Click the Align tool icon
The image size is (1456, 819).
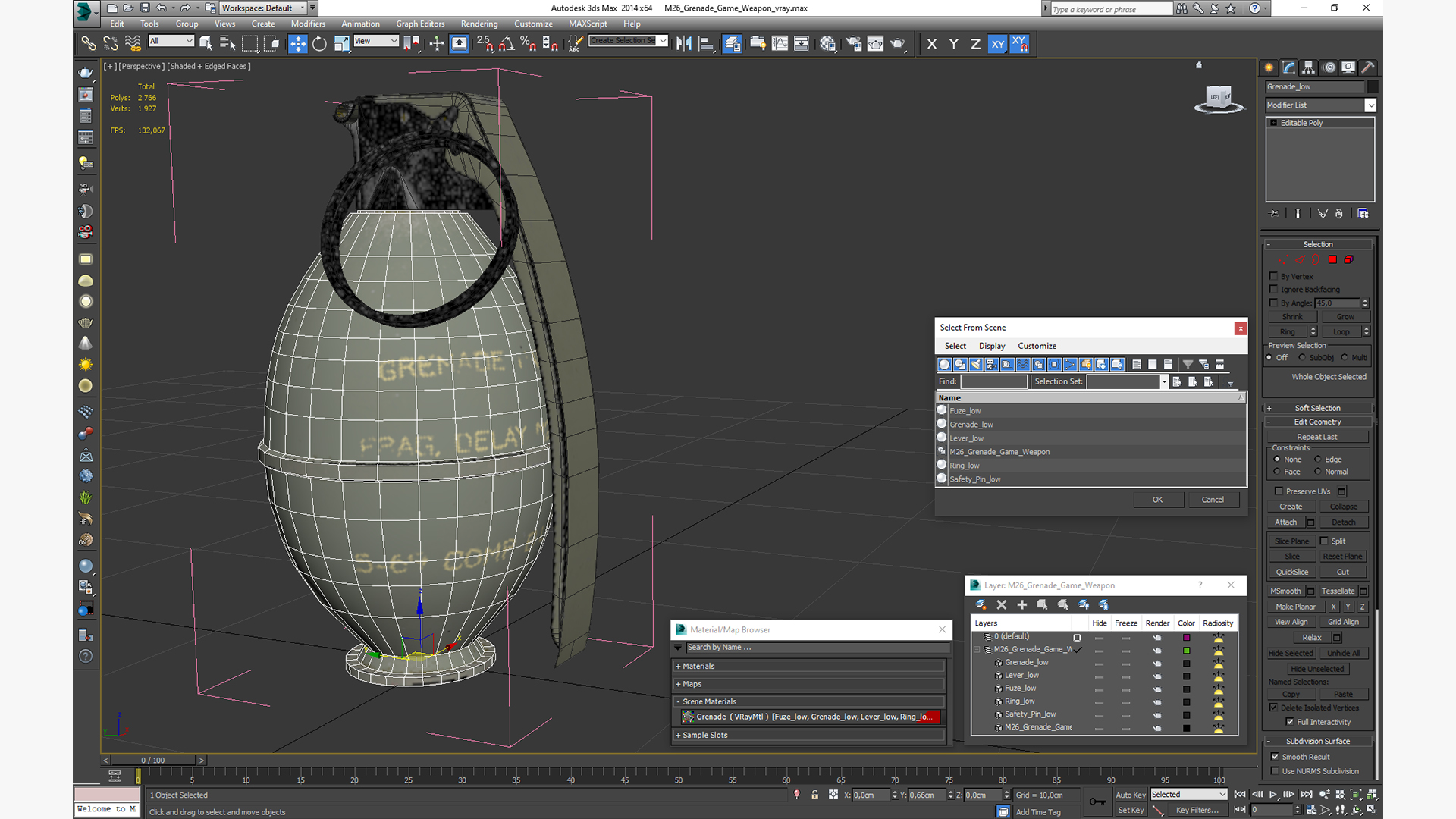706,44
